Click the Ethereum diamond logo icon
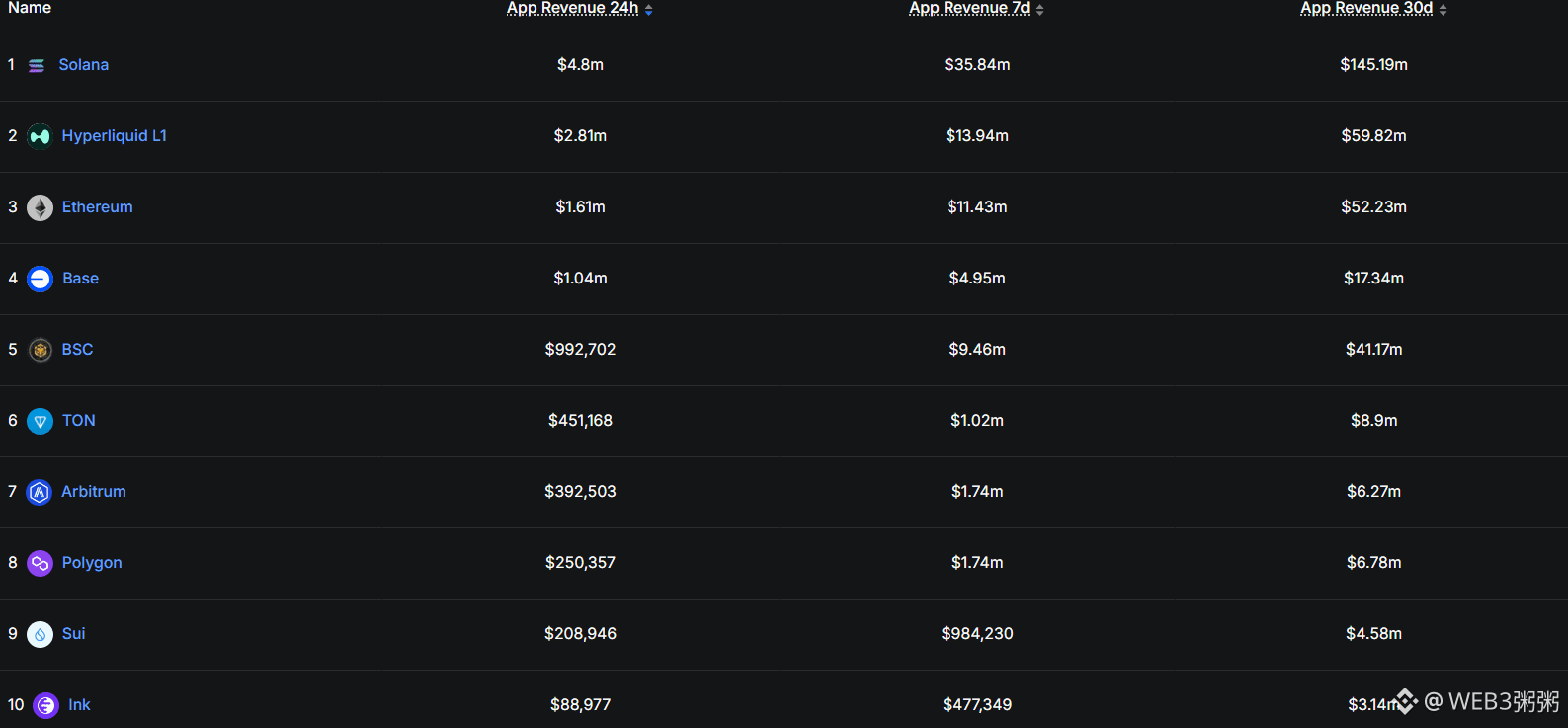This screenshot has height=728, width=1568. tap(40, 207)
